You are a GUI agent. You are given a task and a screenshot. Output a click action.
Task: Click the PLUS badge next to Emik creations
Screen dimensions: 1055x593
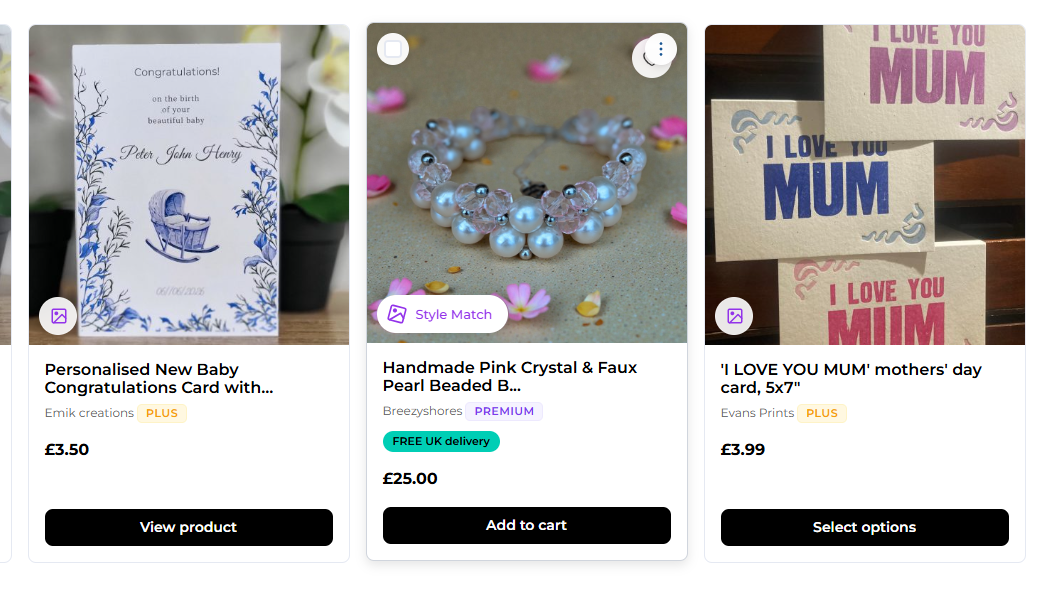162,413
